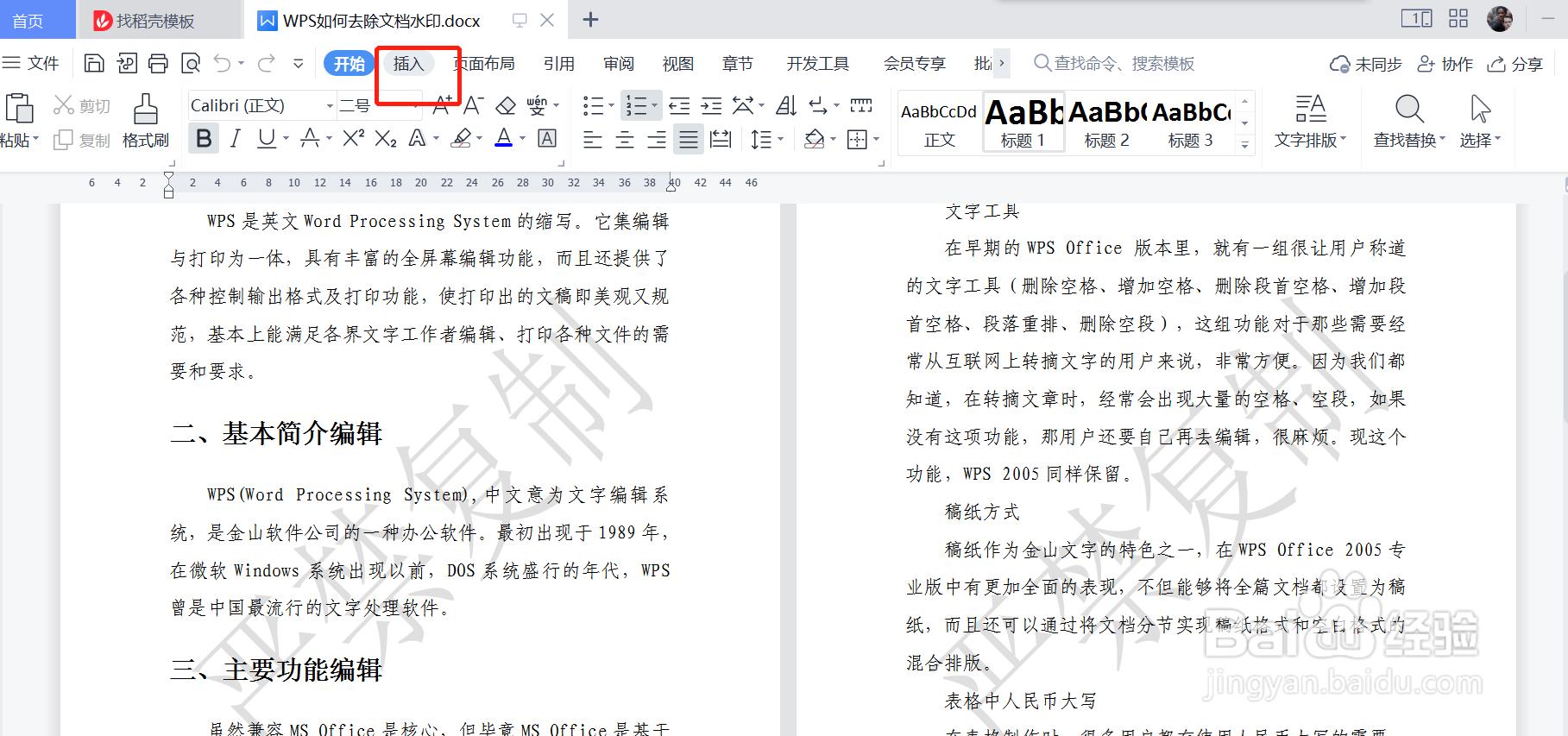Viewport: 1568px width, 736px height.
Task: Switch to the 视图 ribbon tab
Action: coord(677,64)
